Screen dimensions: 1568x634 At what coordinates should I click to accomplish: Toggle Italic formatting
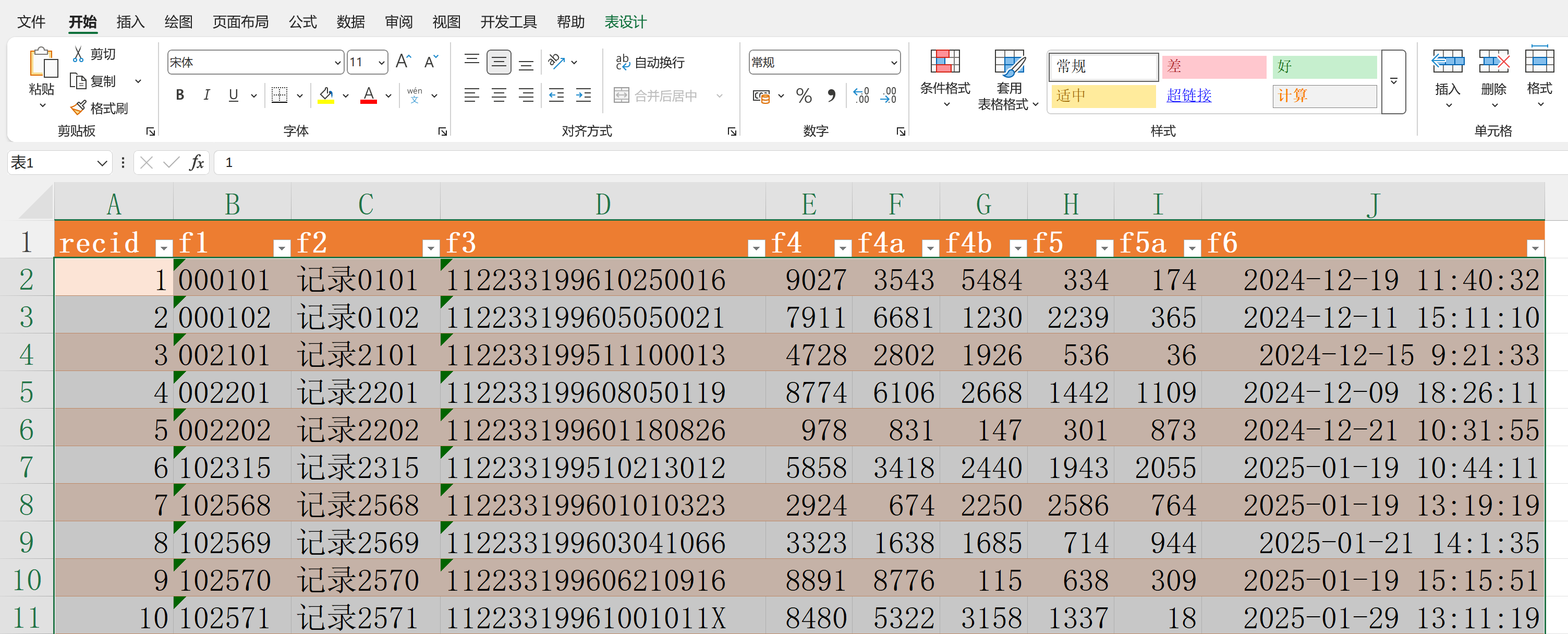pyautogui.click(x=207, y=95)
